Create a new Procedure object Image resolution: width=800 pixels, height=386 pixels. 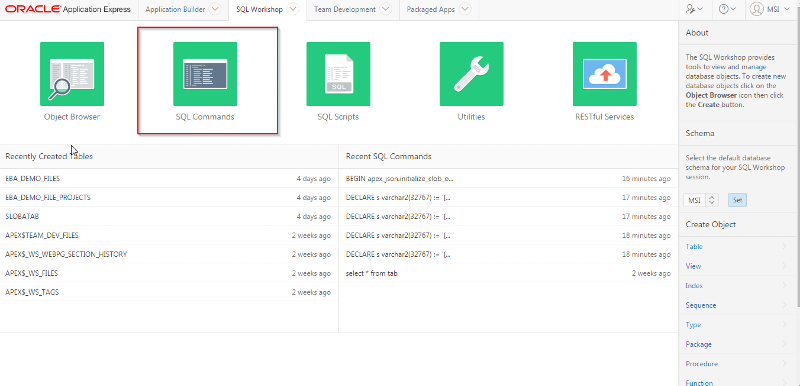tap(702, 364)
